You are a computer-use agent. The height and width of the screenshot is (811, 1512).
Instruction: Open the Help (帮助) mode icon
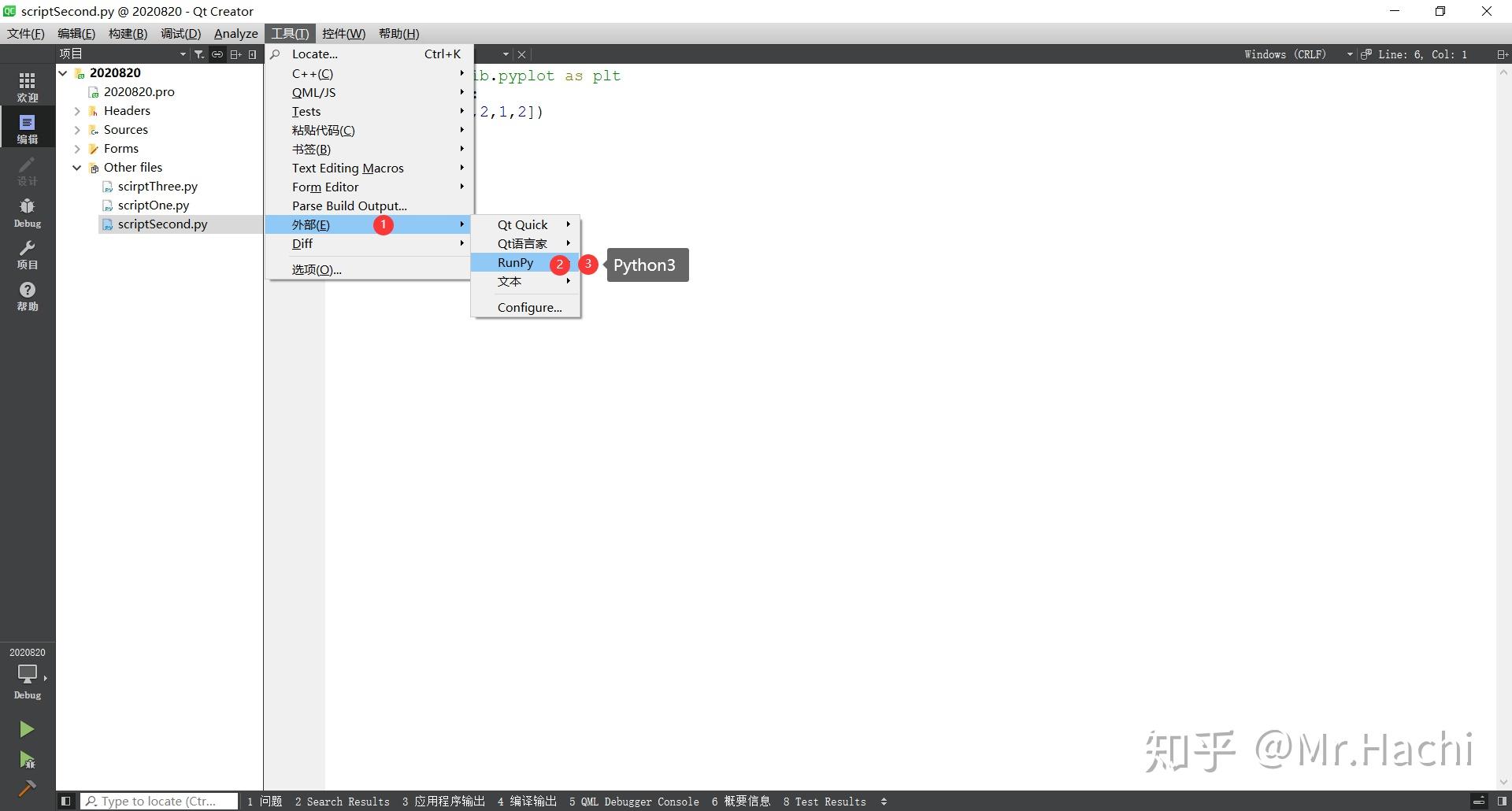point(28,296)
